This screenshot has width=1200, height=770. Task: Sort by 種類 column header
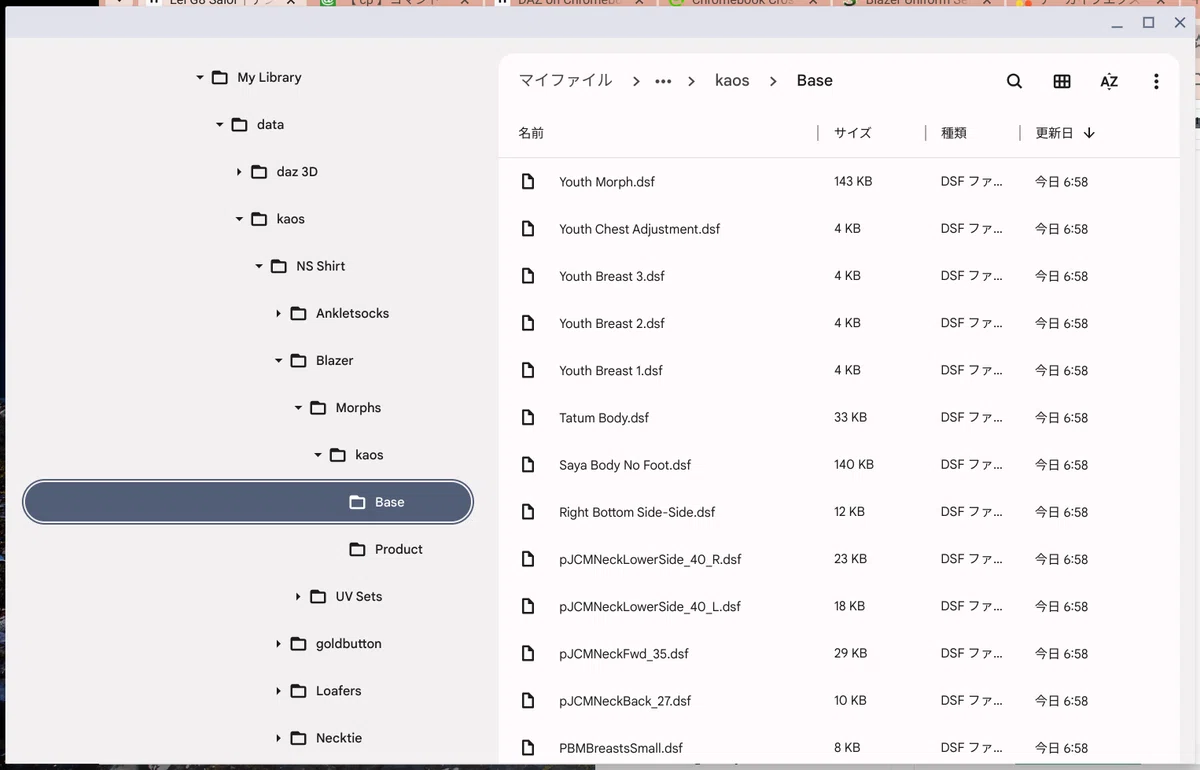click(954, 133)
